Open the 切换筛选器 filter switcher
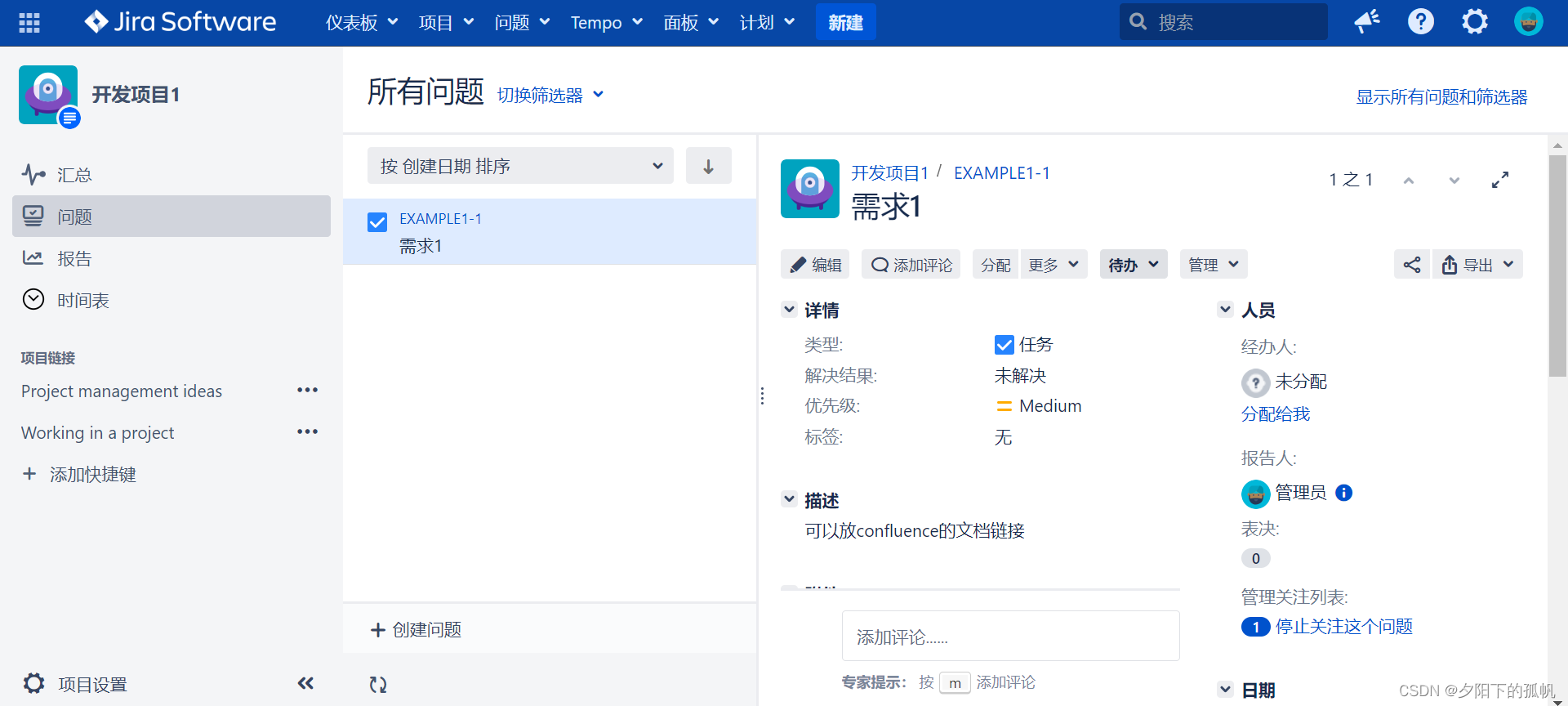Screen dimensions: 1568x706 click(551, 95)
